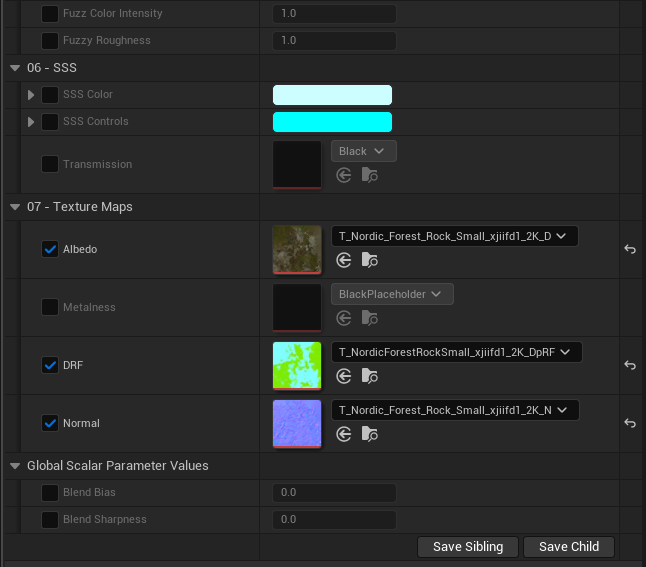The width and height of the screenshot is (646, 567).
Task: Open the Normal texture asset dropdown
Action: (455, 410)
